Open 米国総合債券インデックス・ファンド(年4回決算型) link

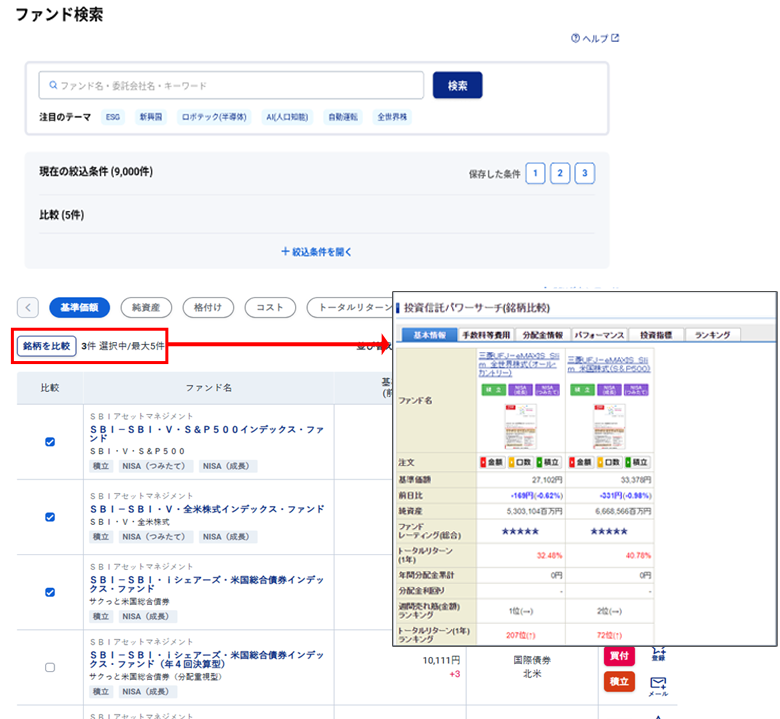click(x=207, y=659)
